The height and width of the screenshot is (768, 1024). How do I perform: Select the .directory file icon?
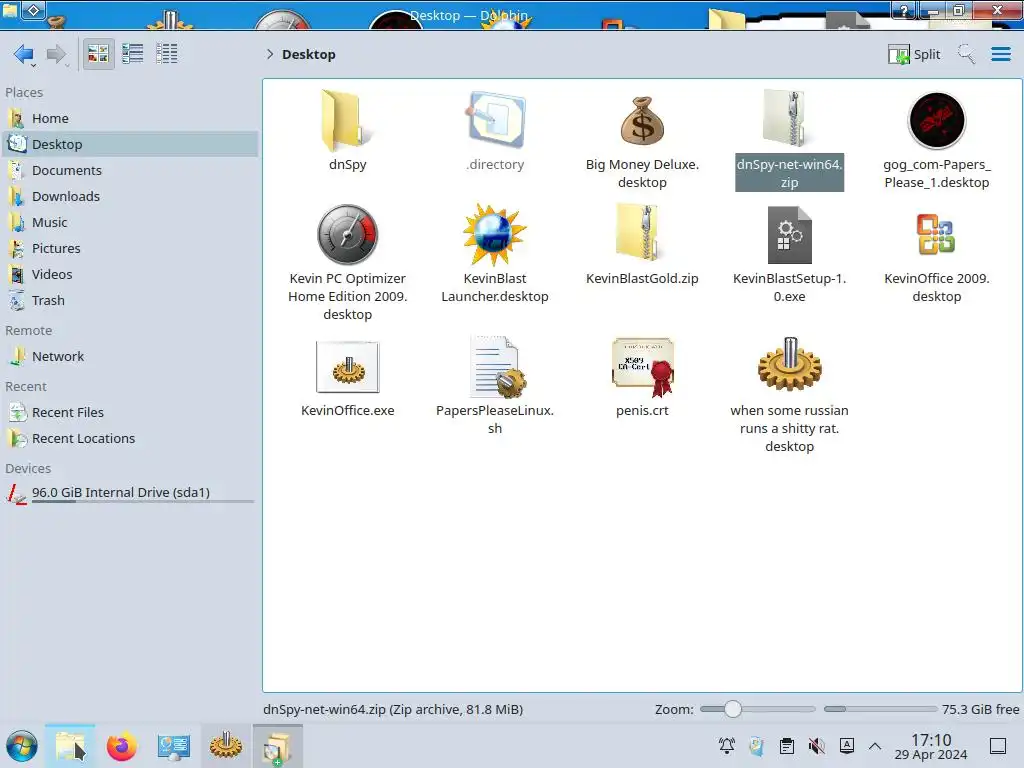pyautogui.click(x=495, y=120)
